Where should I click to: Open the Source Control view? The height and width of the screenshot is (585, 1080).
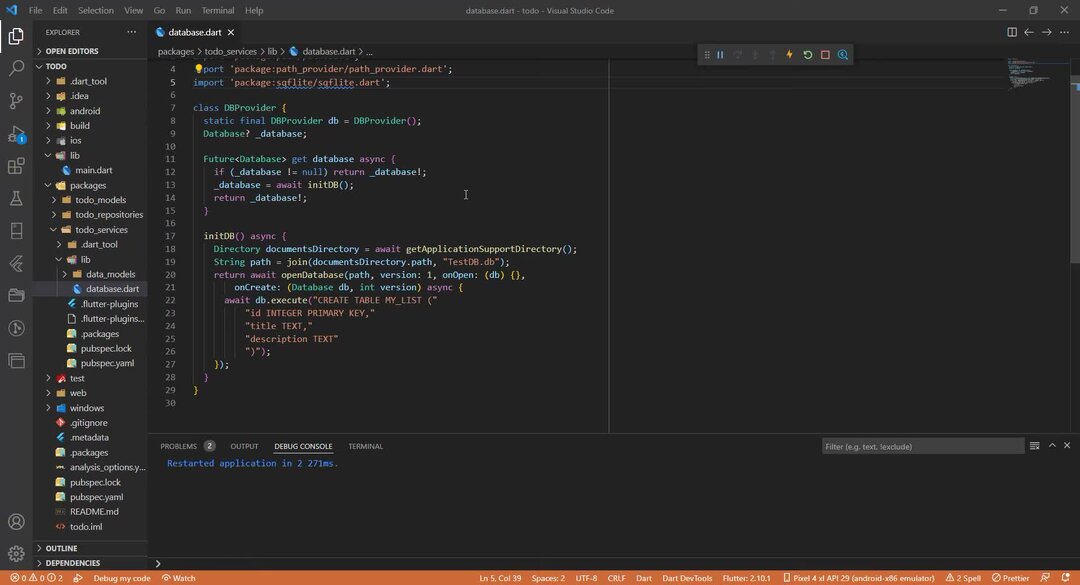[x=16, y=101]
